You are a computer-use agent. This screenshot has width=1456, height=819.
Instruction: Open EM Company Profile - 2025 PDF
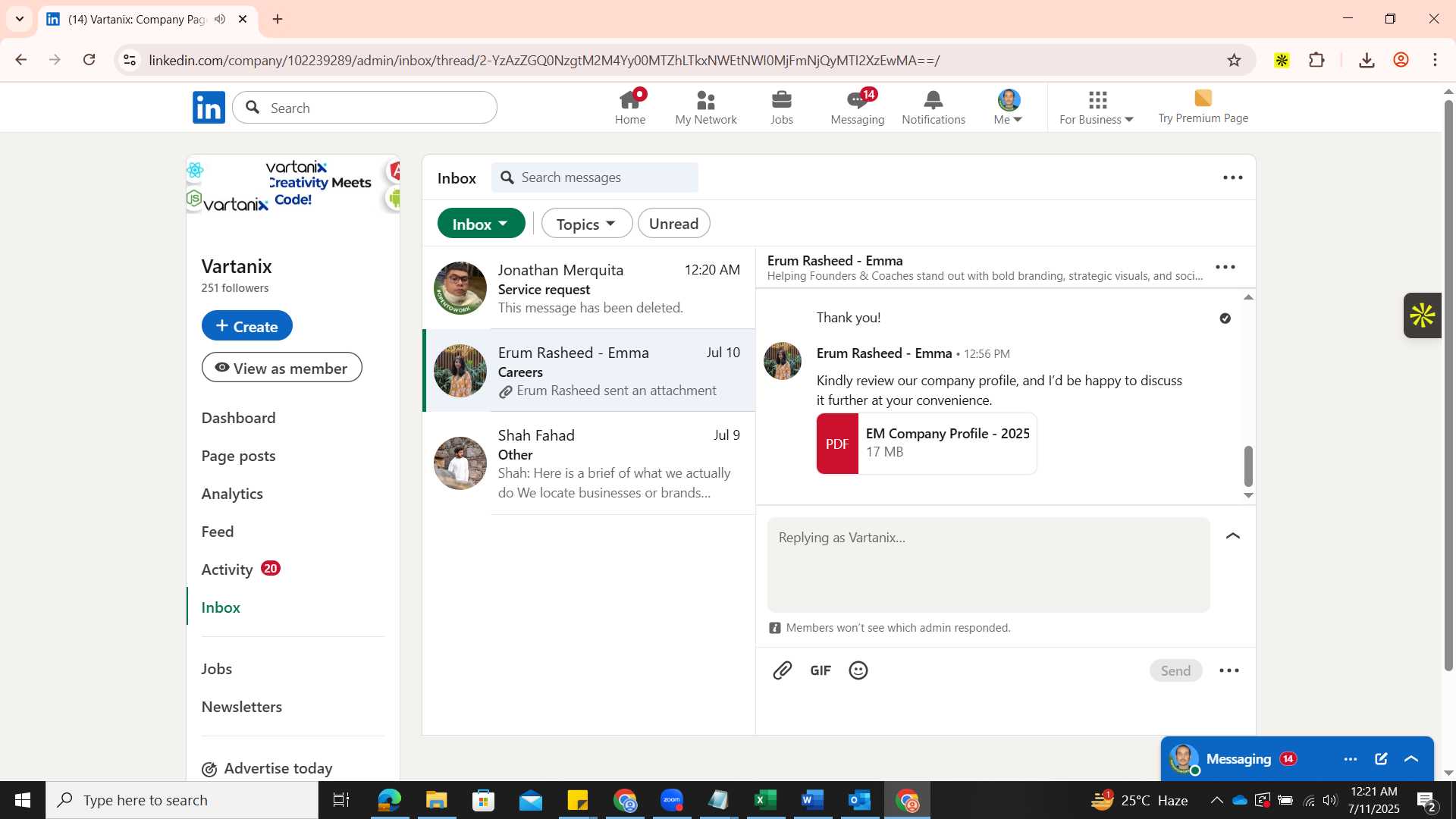point(927,444)
